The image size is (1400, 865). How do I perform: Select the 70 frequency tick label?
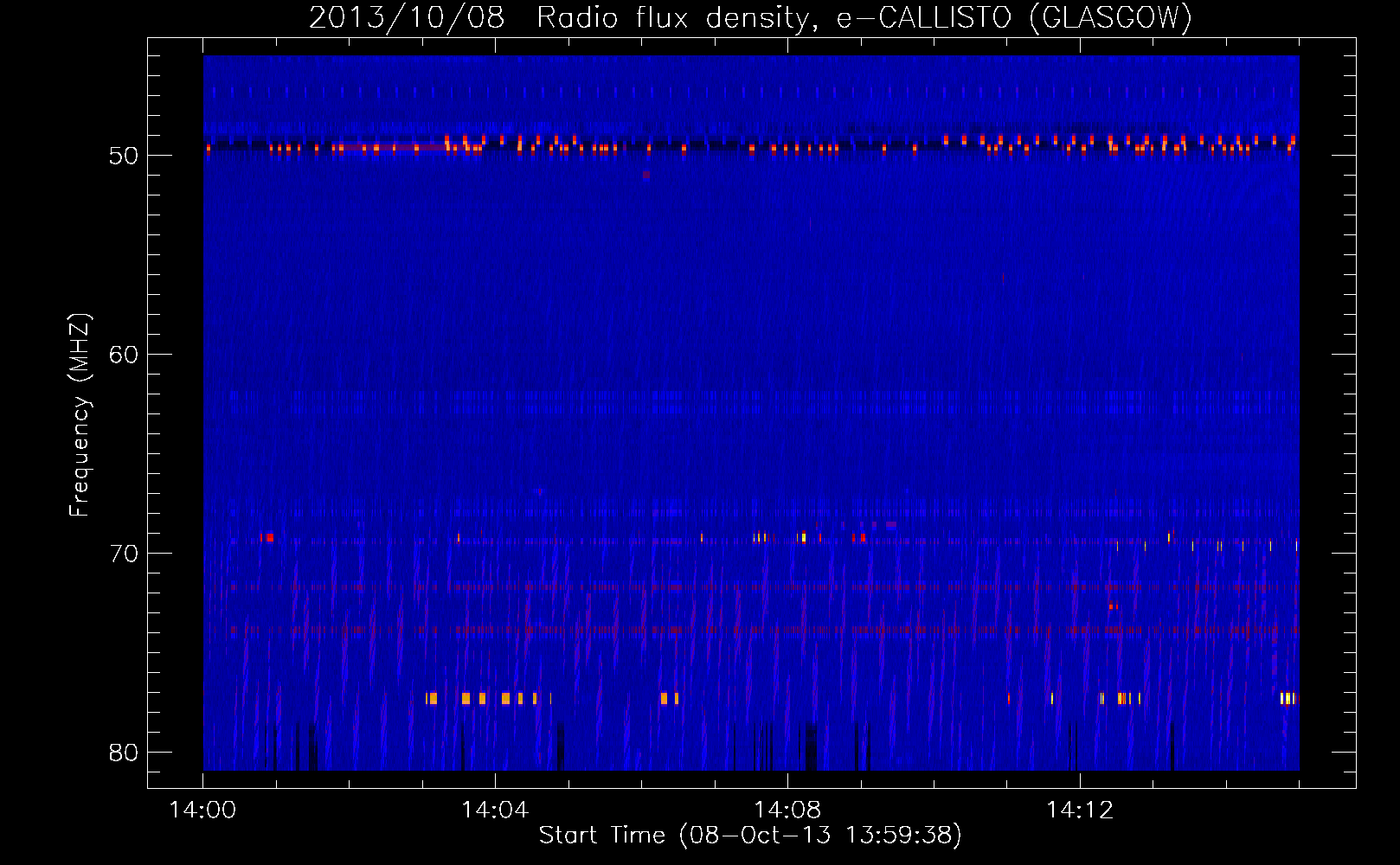pyautogui.click(x=124, y=554)
